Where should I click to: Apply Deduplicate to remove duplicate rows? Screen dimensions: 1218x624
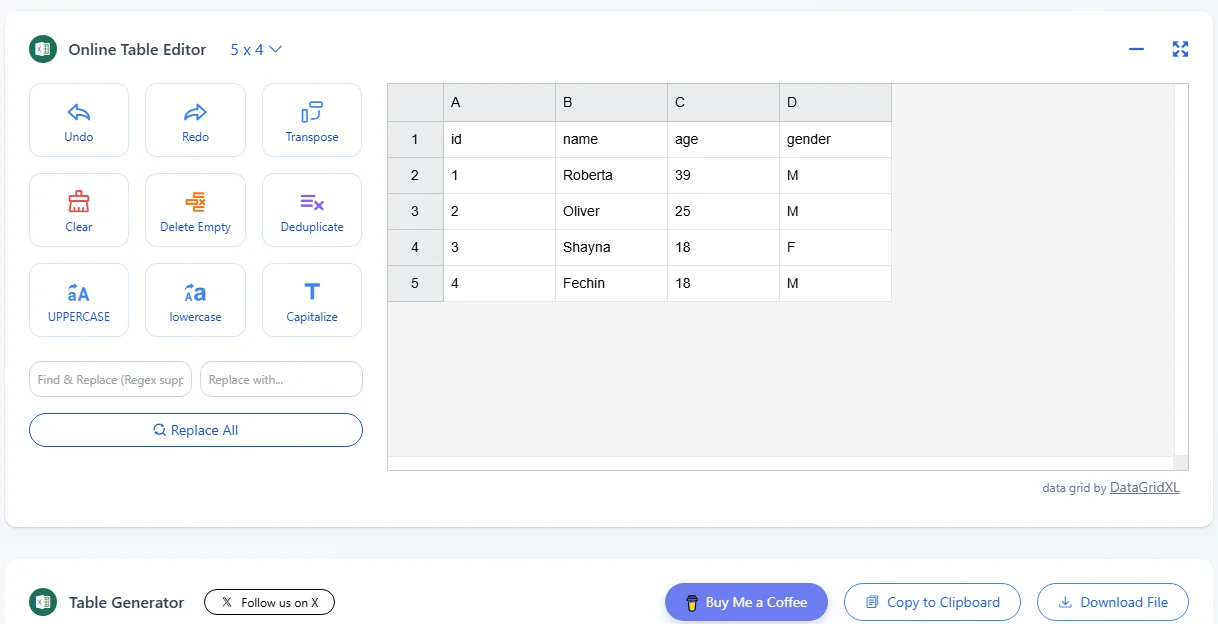point(311,209)
